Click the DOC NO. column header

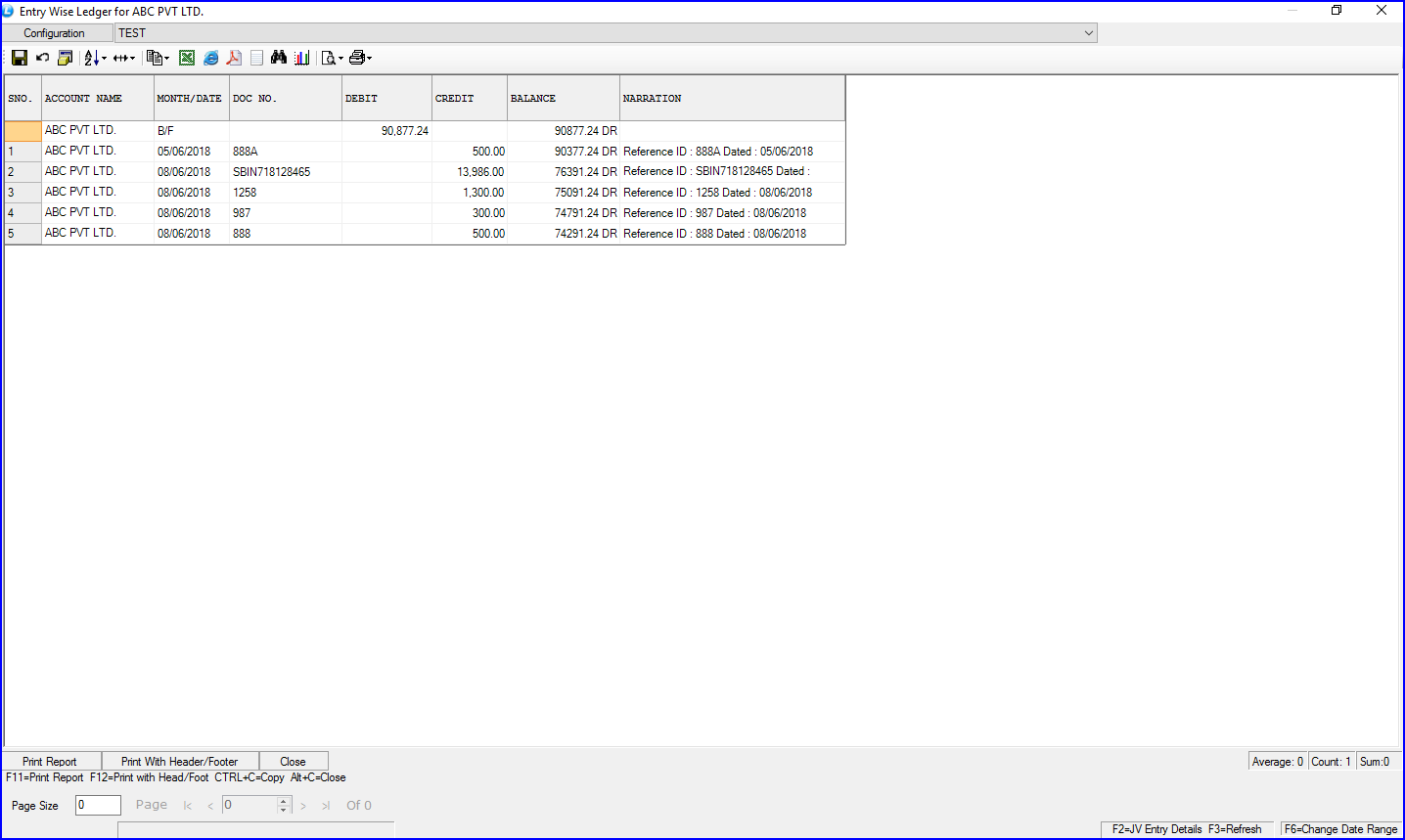click(286, 98)
